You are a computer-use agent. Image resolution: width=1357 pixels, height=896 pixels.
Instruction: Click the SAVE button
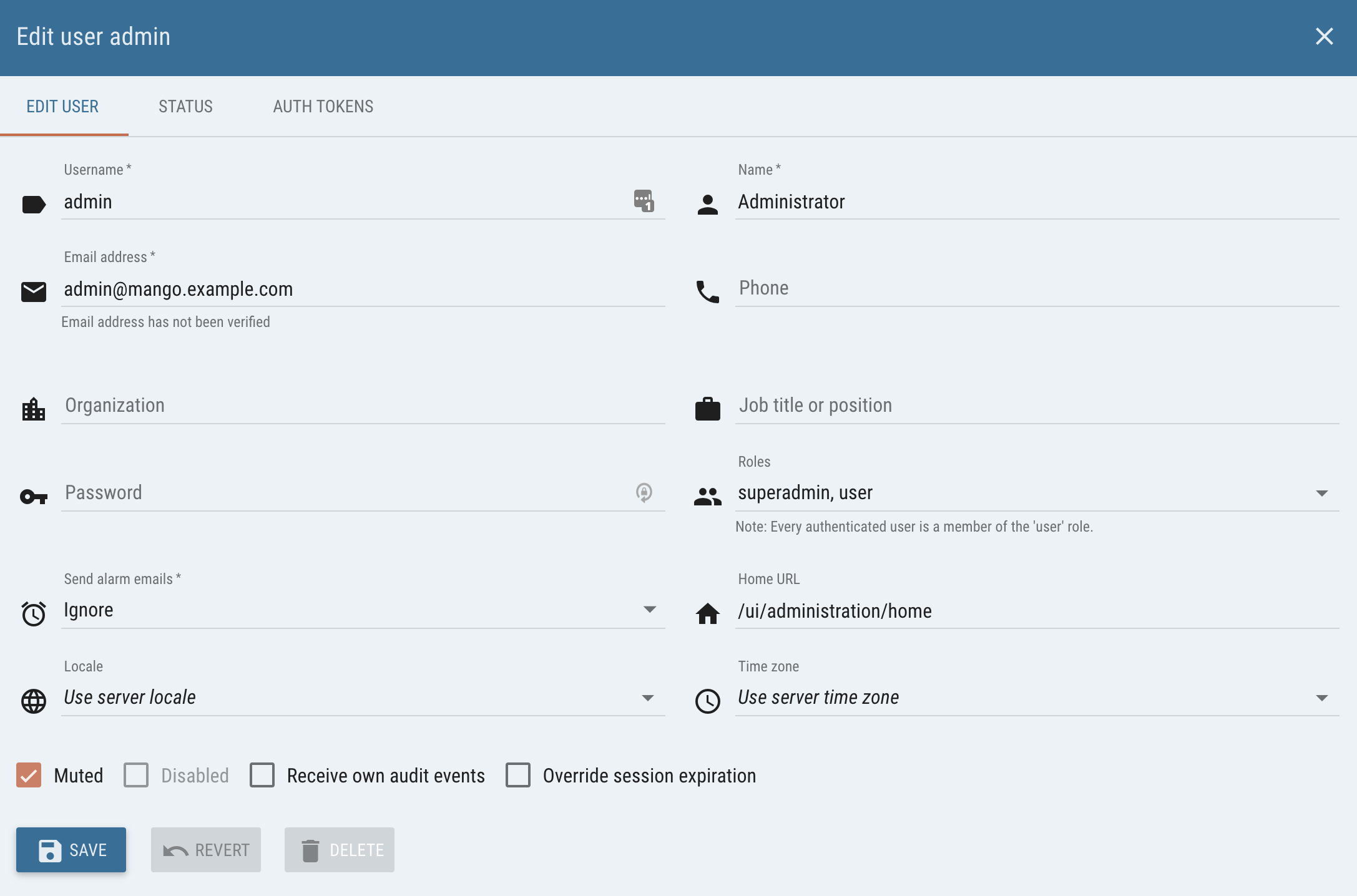(x=71, y=849)
